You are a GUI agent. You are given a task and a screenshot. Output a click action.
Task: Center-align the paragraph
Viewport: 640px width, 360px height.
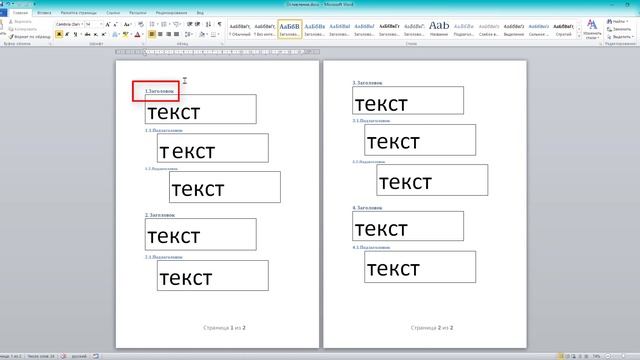160,35
